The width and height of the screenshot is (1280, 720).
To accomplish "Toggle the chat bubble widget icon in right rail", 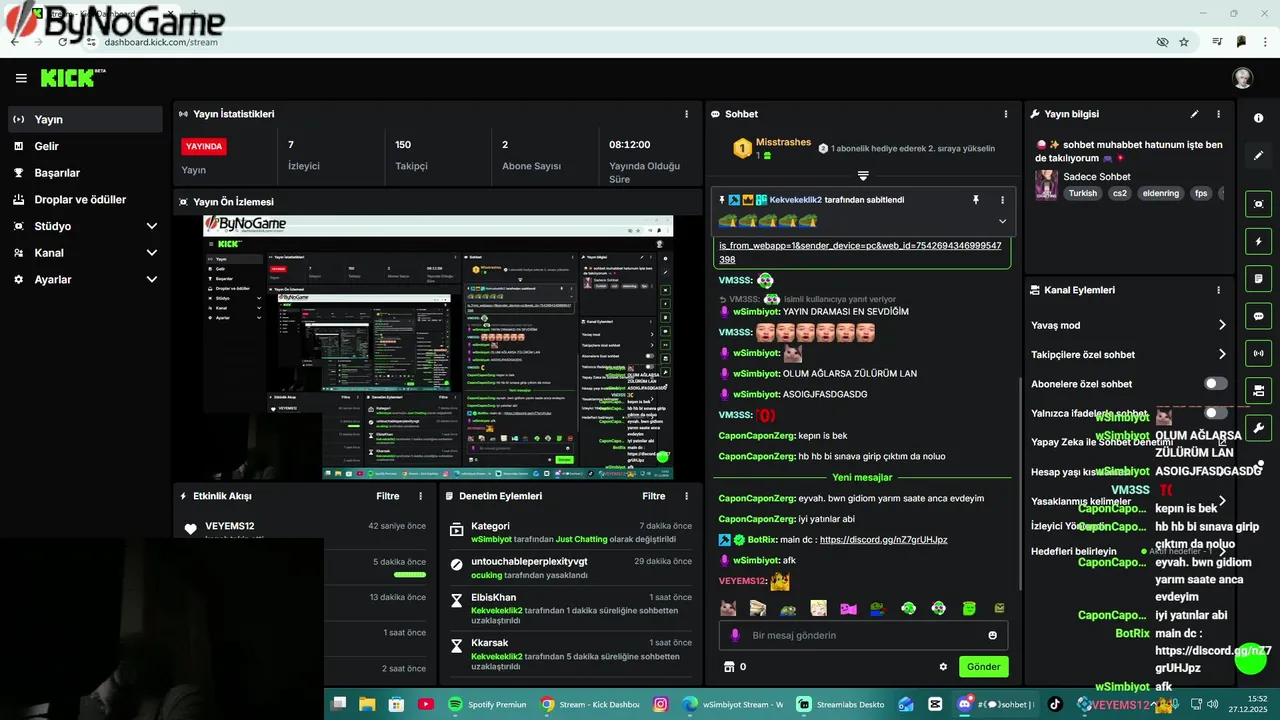I will (1258, 316).
